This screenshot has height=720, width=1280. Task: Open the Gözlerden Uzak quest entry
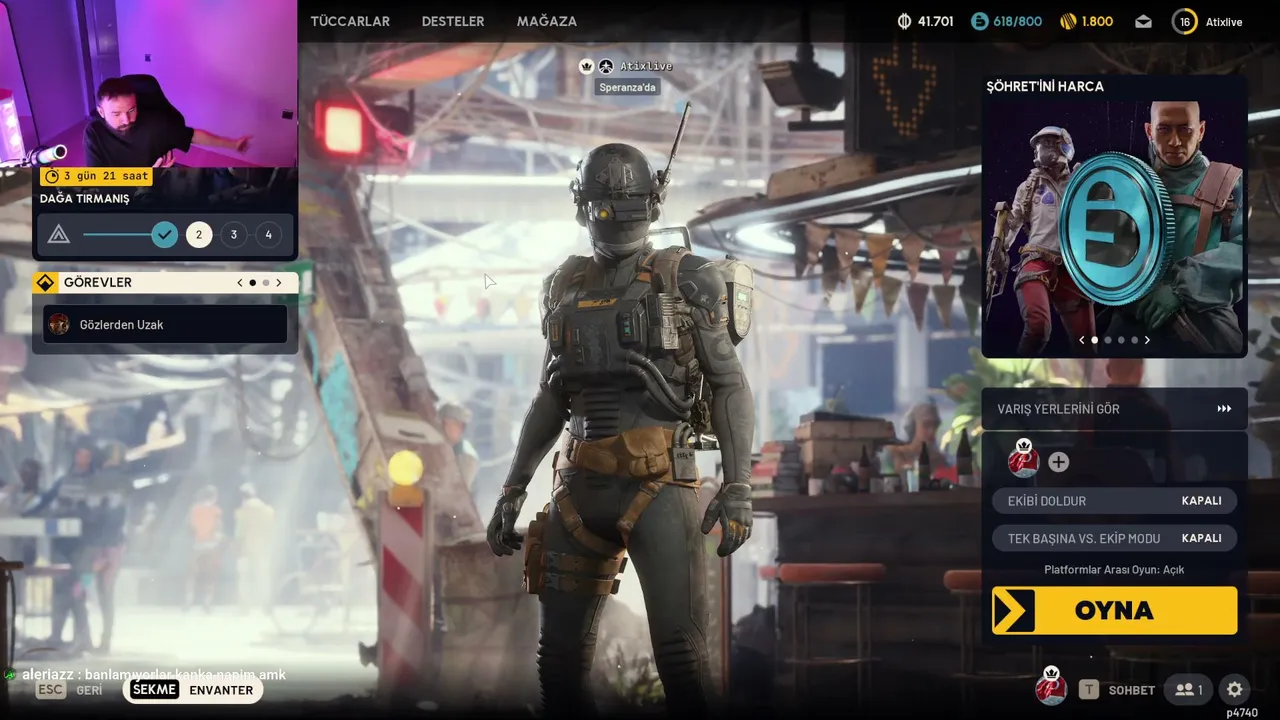tap(165, 324)
